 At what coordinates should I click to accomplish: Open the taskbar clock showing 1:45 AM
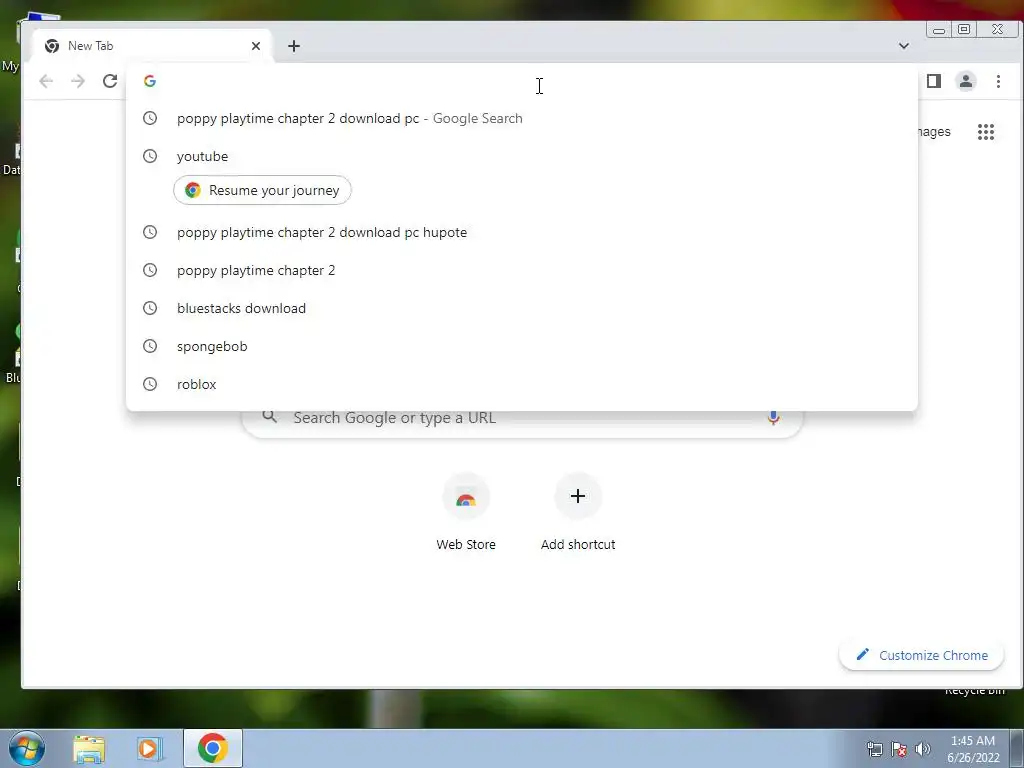pyautogui.click(x=972, y=749)
